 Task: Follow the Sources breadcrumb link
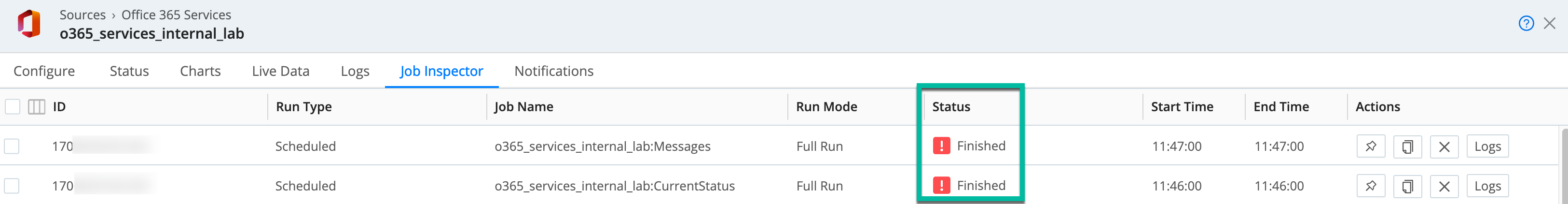pos(82,15)
